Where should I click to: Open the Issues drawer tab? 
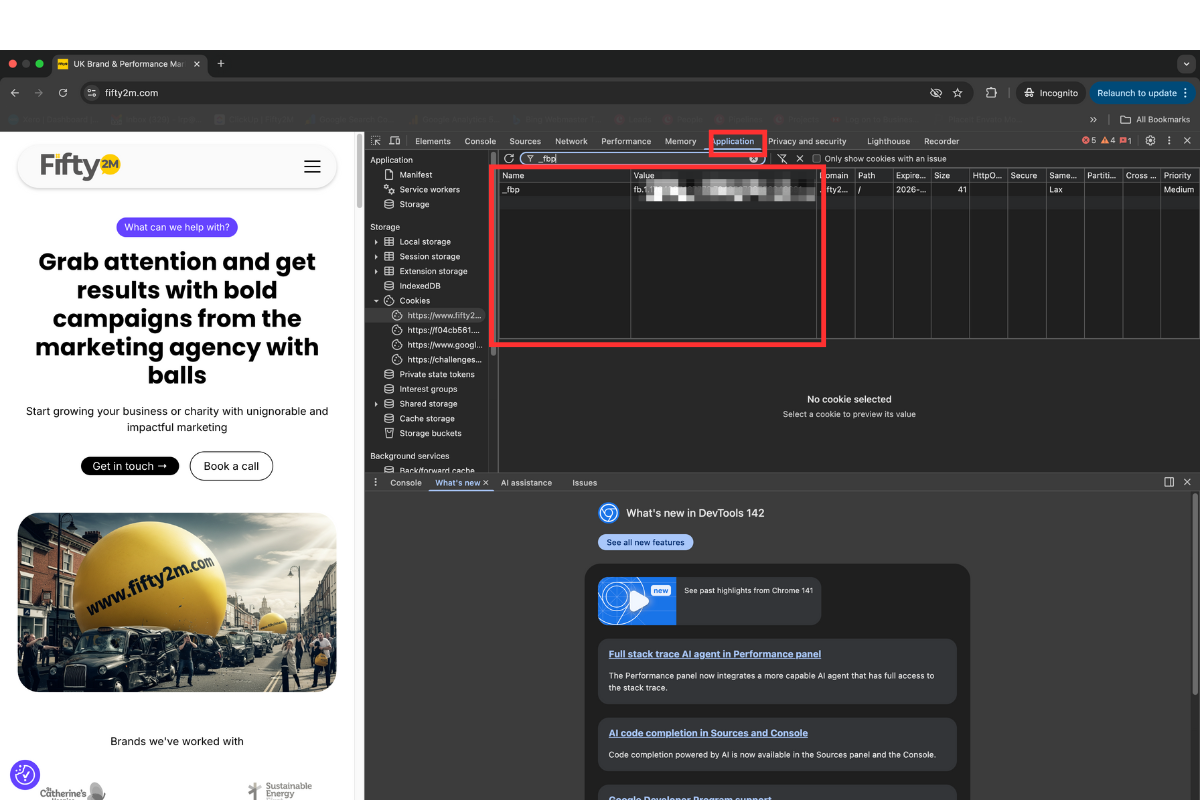(585, 483)
